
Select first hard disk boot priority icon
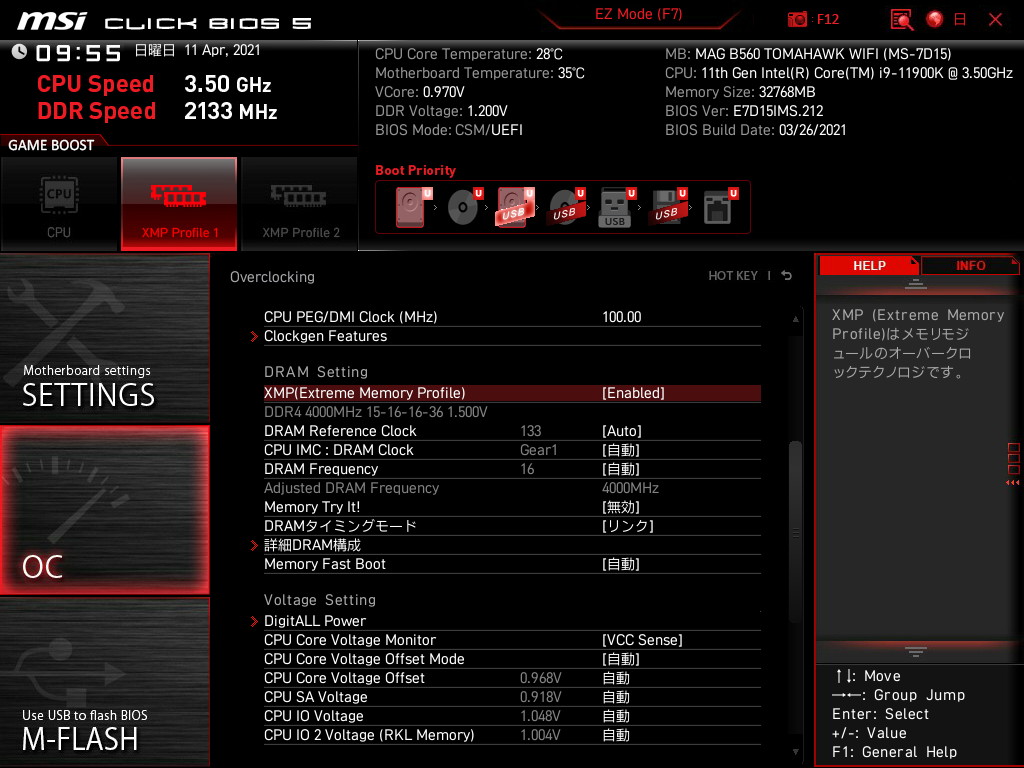tap(410, 208)
